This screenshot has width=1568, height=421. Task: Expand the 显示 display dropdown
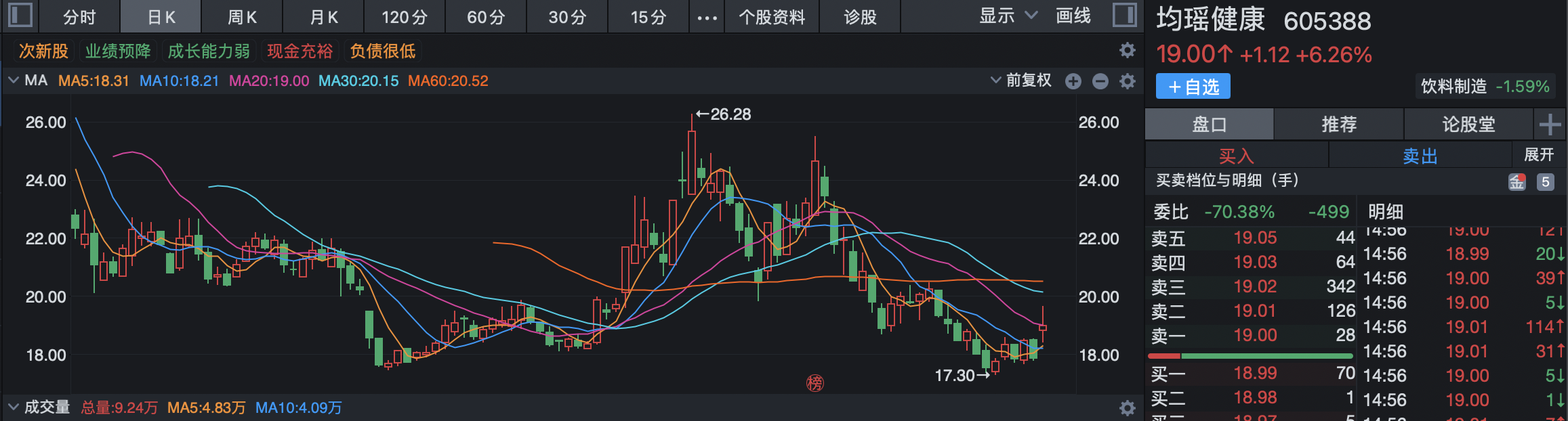point(1008,16)
